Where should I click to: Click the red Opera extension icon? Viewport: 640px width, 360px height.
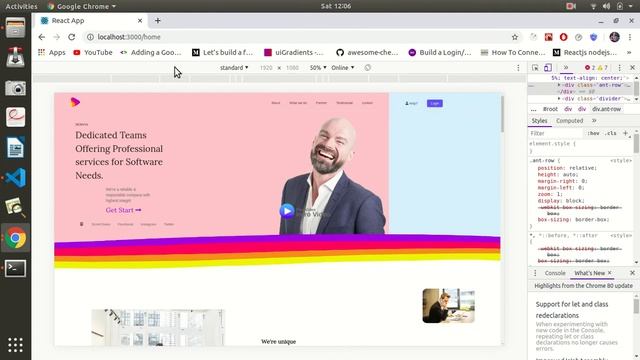[x=563, y=37]
